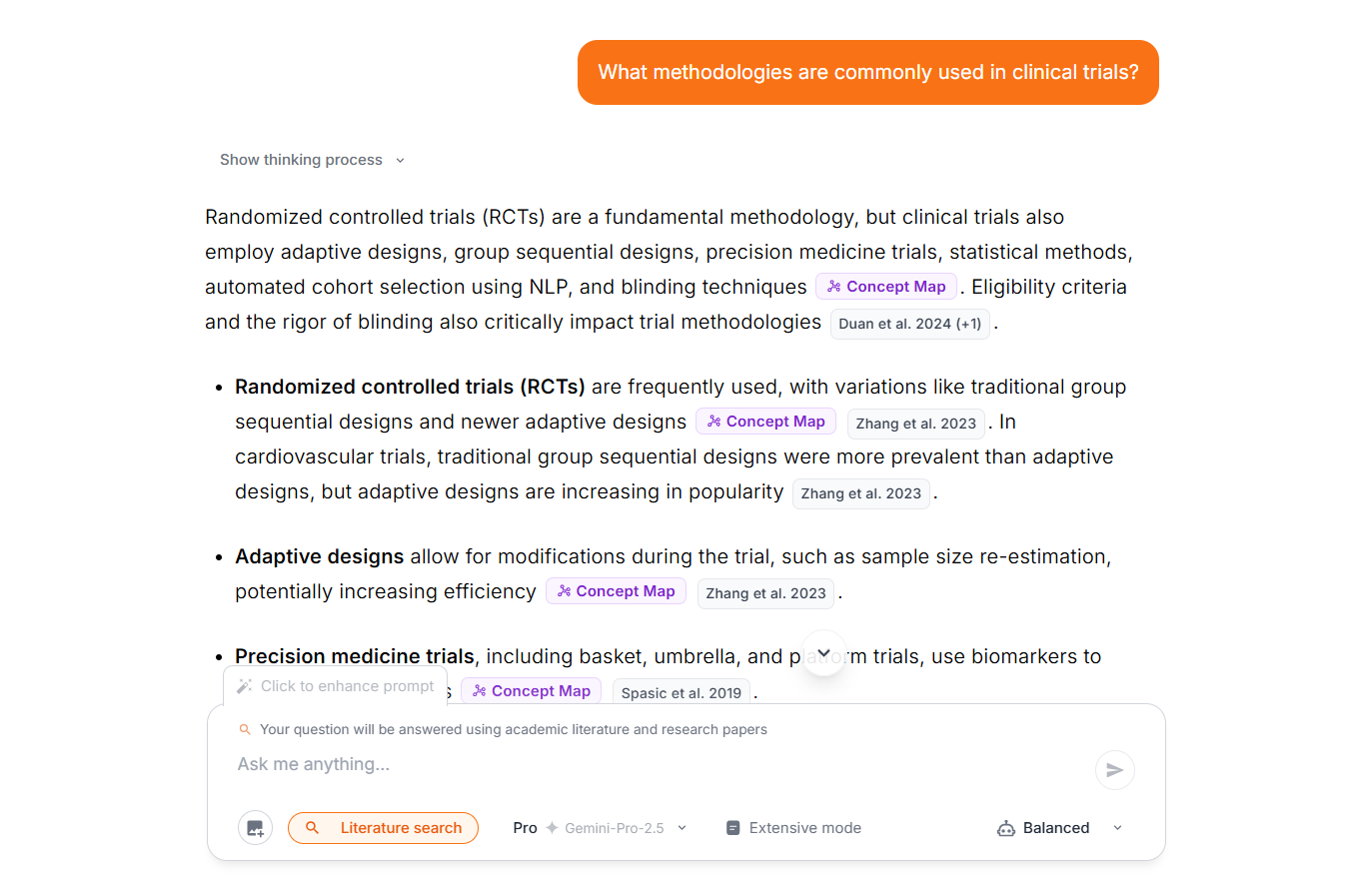1372x886 pixels.
Task: Open the Spasic et al. 2019 citation
Action: click(x=681, y=692)
